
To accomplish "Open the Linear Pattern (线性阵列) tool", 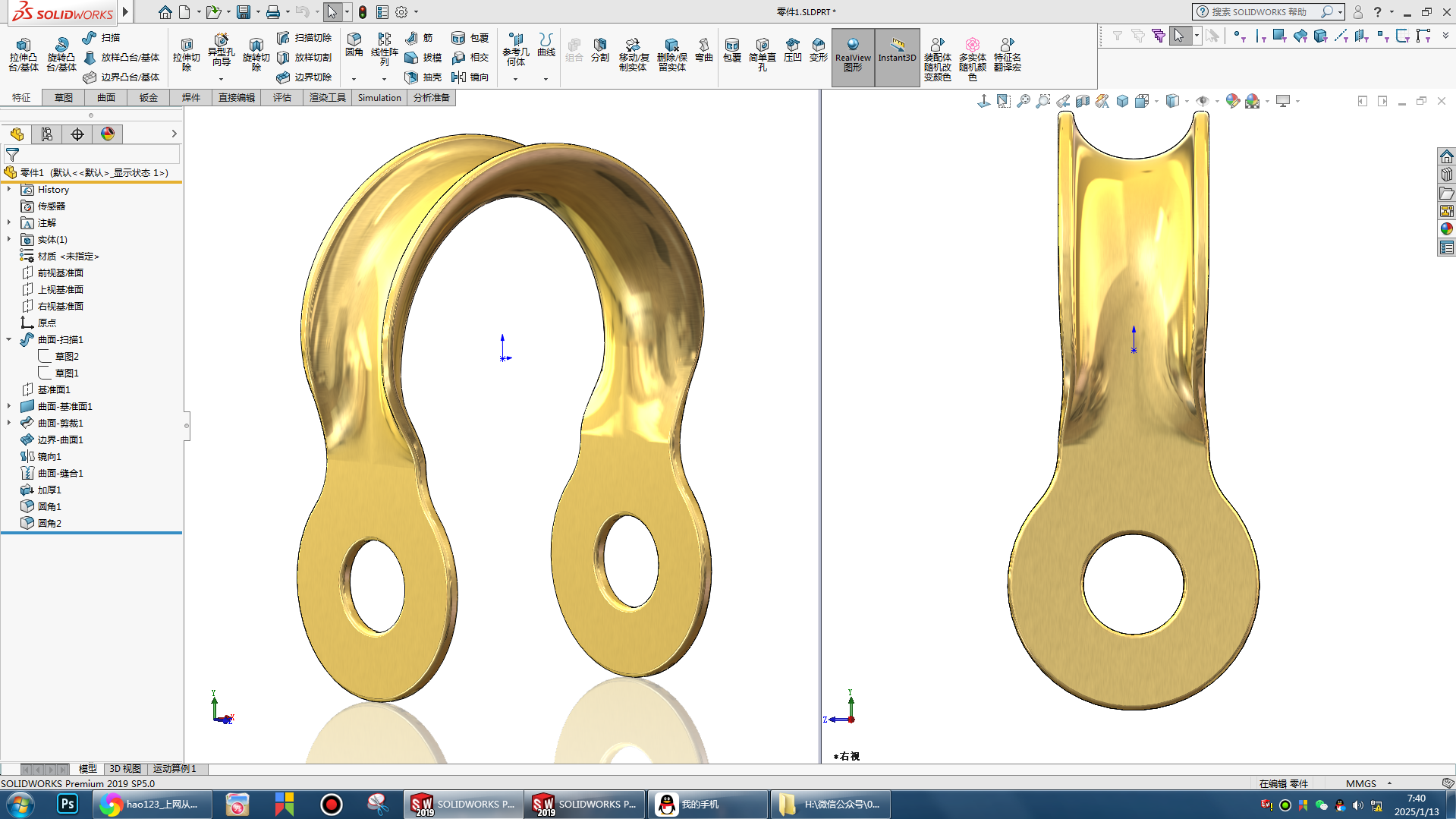I will (x=384, y=50).
